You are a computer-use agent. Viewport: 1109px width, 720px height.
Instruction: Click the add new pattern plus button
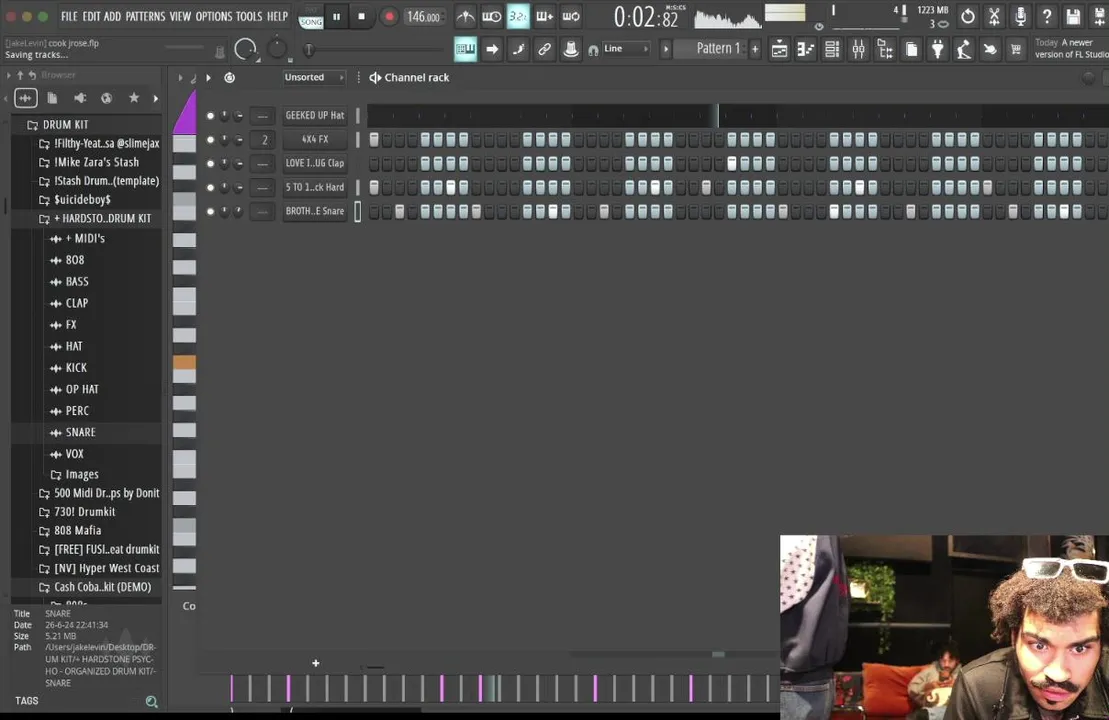(x=755, y=49)
